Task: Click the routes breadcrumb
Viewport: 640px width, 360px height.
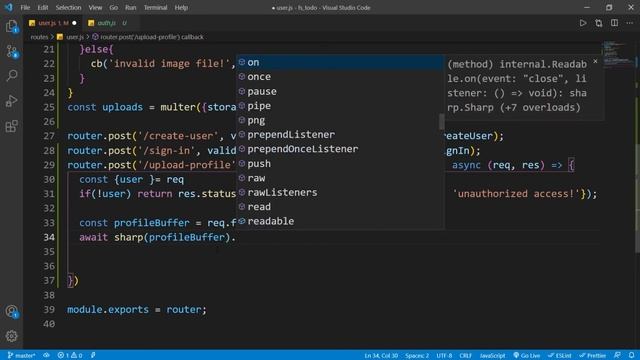Action: 39,37
